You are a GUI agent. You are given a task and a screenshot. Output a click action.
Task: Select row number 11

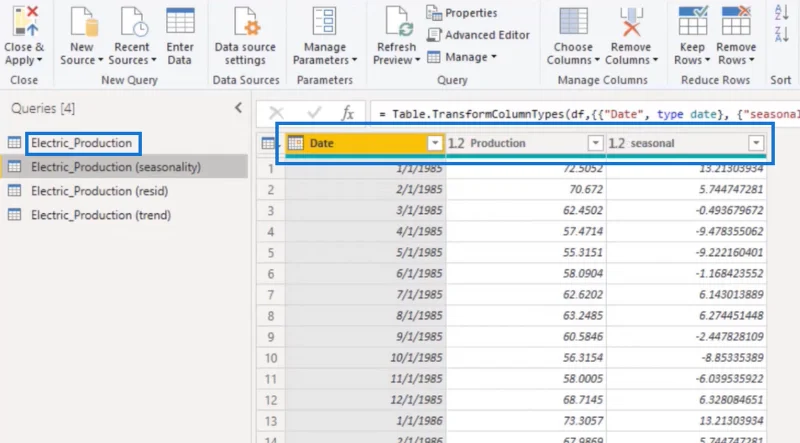[270, 379]
